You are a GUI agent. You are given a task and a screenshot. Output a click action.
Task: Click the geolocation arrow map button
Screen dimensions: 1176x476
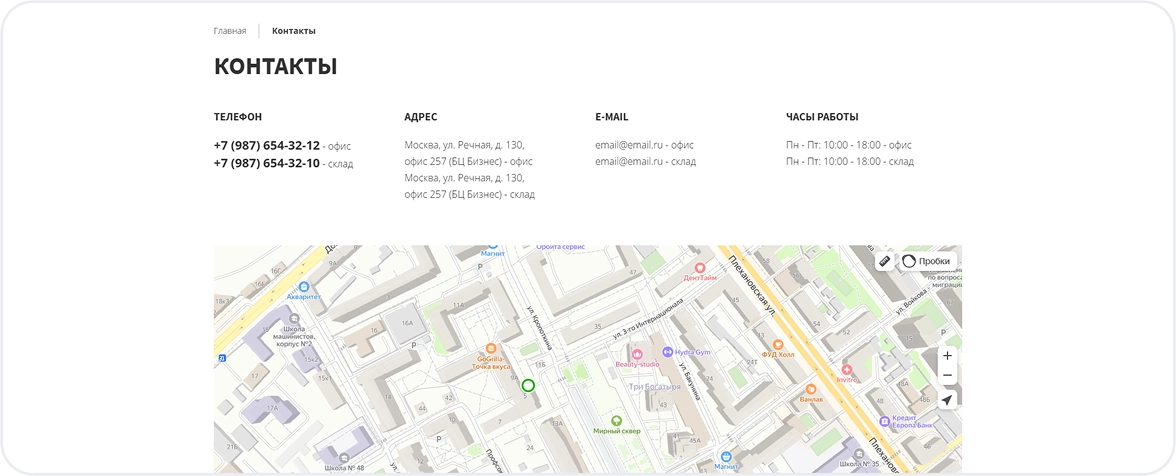coord(947,400)
